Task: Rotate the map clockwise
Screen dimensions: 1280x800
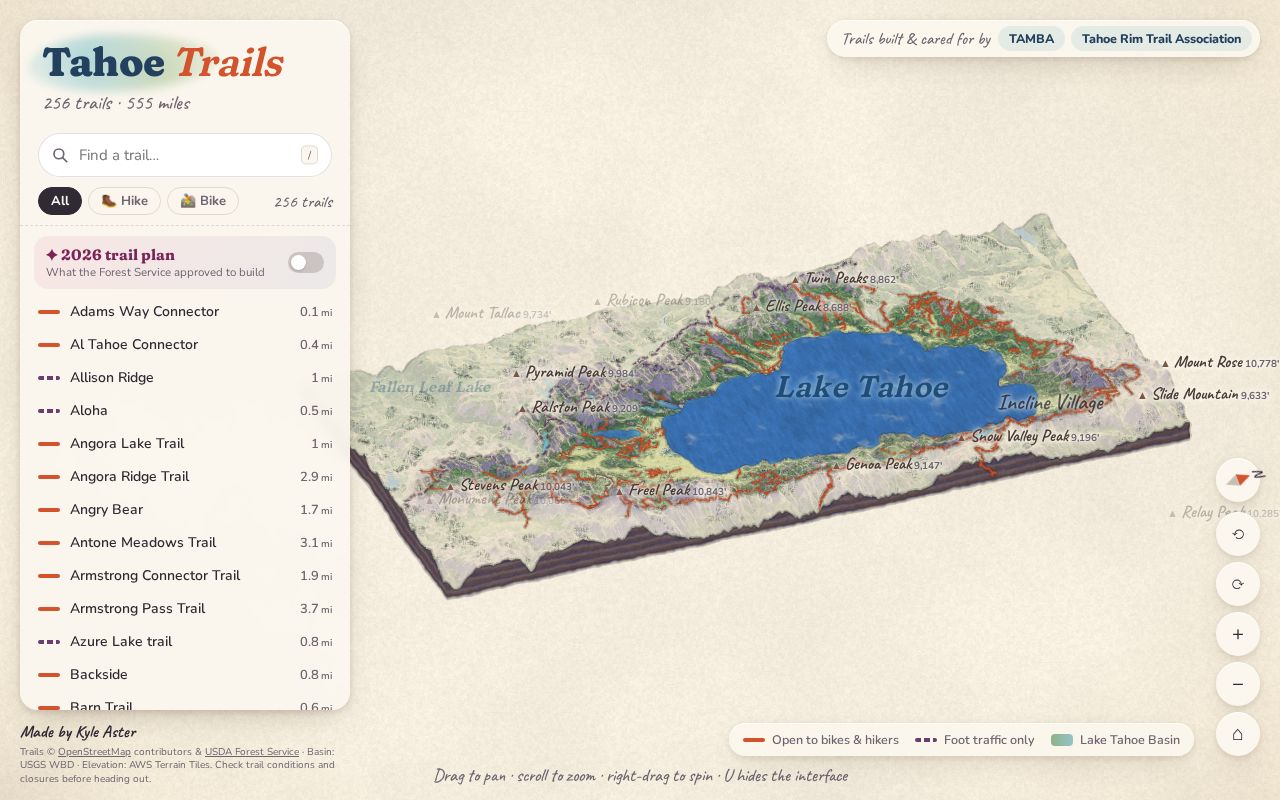Action: pos(1238,584)
